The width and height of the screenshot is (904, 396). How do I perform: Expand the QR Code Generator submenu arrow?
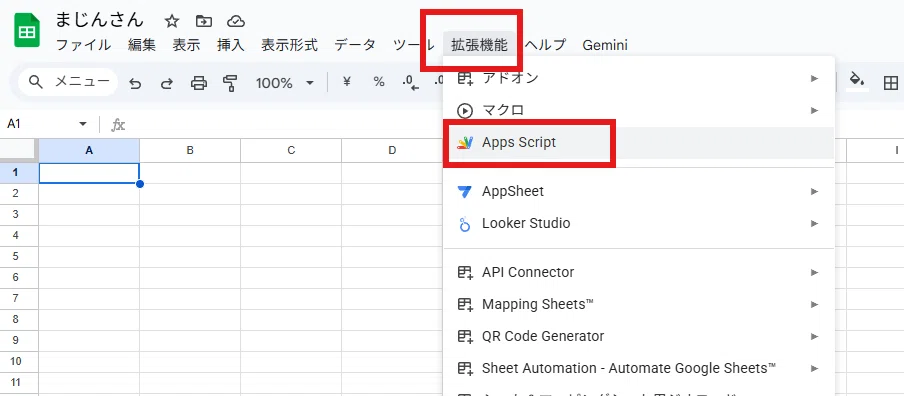click(x=814, y=336)
